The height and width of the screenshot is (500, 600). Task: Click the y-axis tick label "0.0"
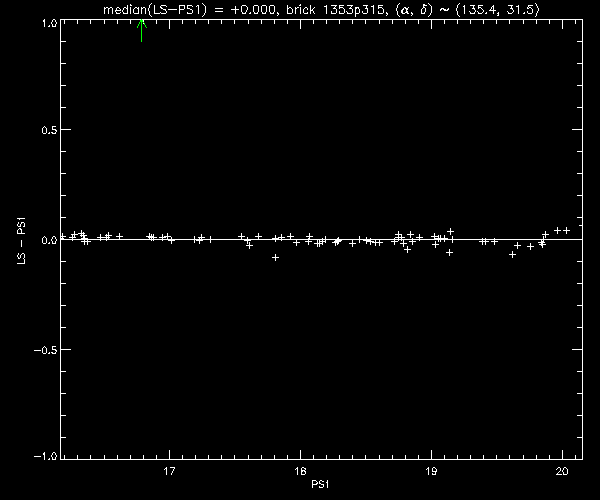[49, 240]
